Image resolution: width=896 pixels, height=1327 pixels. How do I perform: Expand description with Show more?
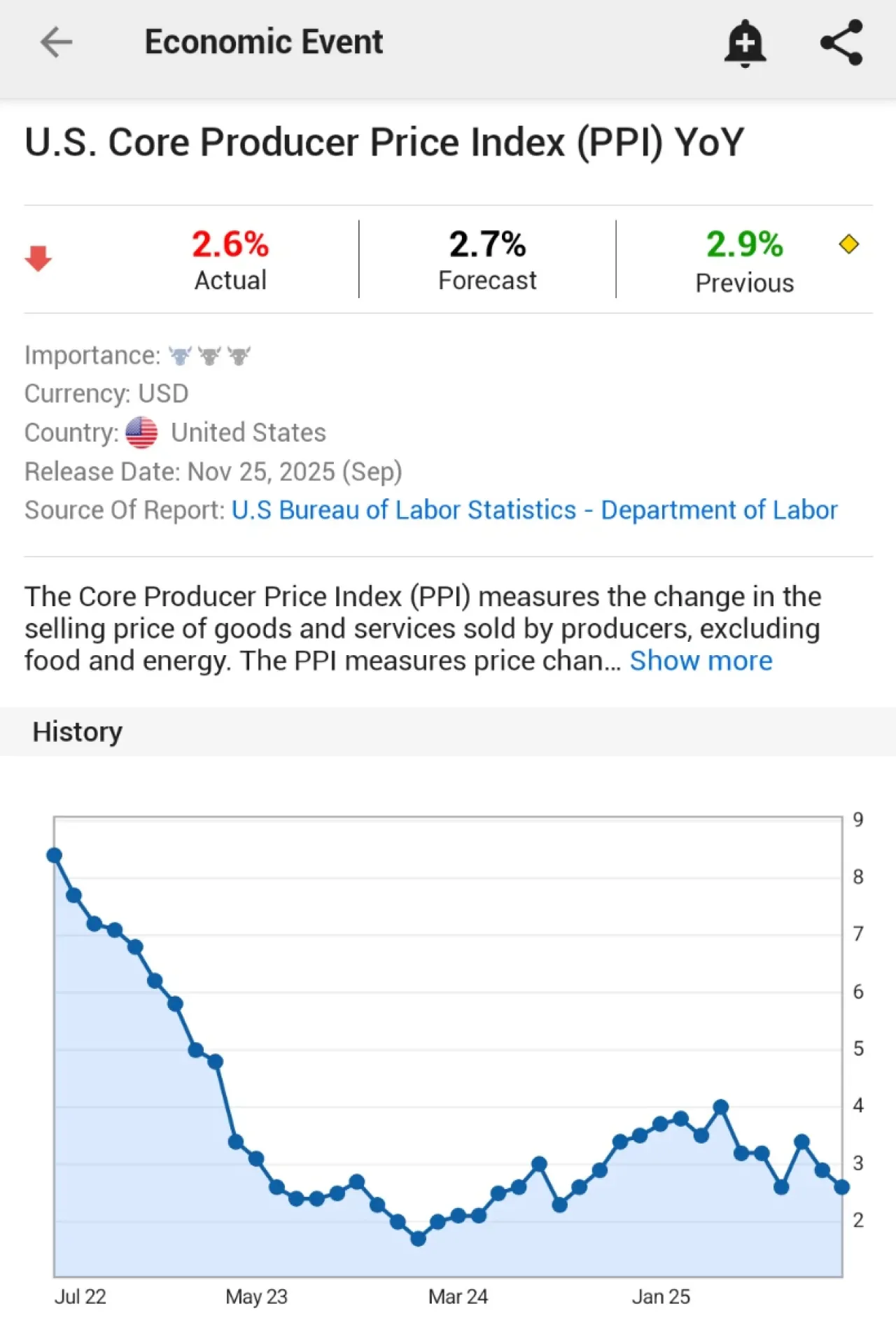[x=701, y=661]
